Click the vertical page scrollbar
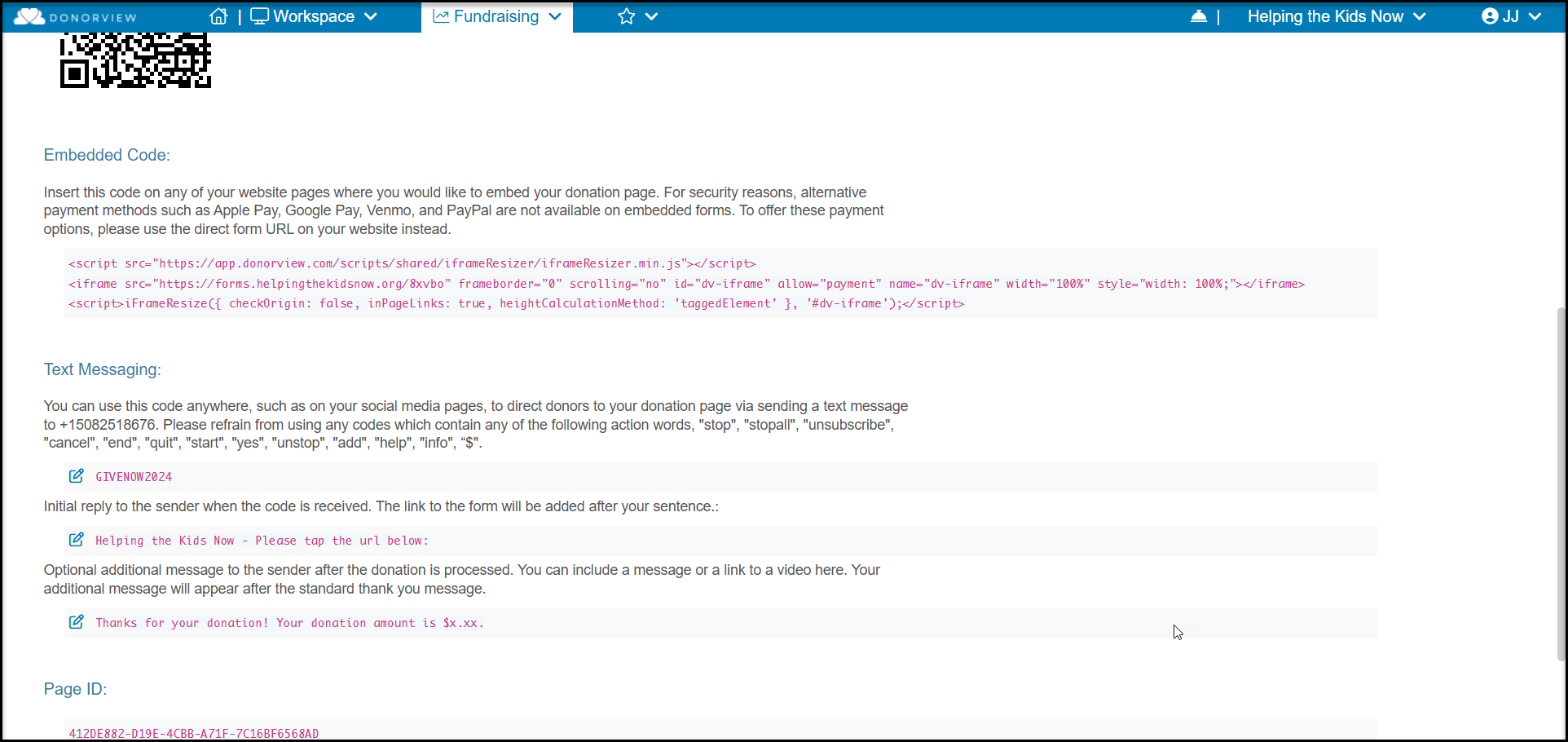 [x=1561, y=484]
